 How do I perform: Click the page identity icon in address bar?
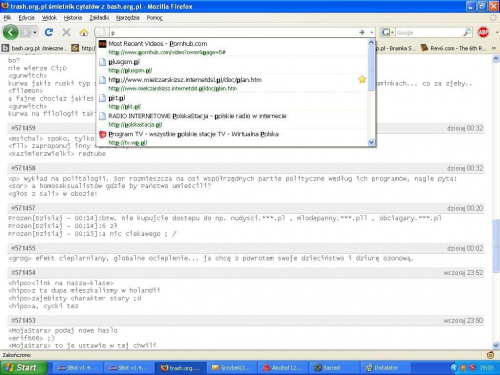(102, 32)
